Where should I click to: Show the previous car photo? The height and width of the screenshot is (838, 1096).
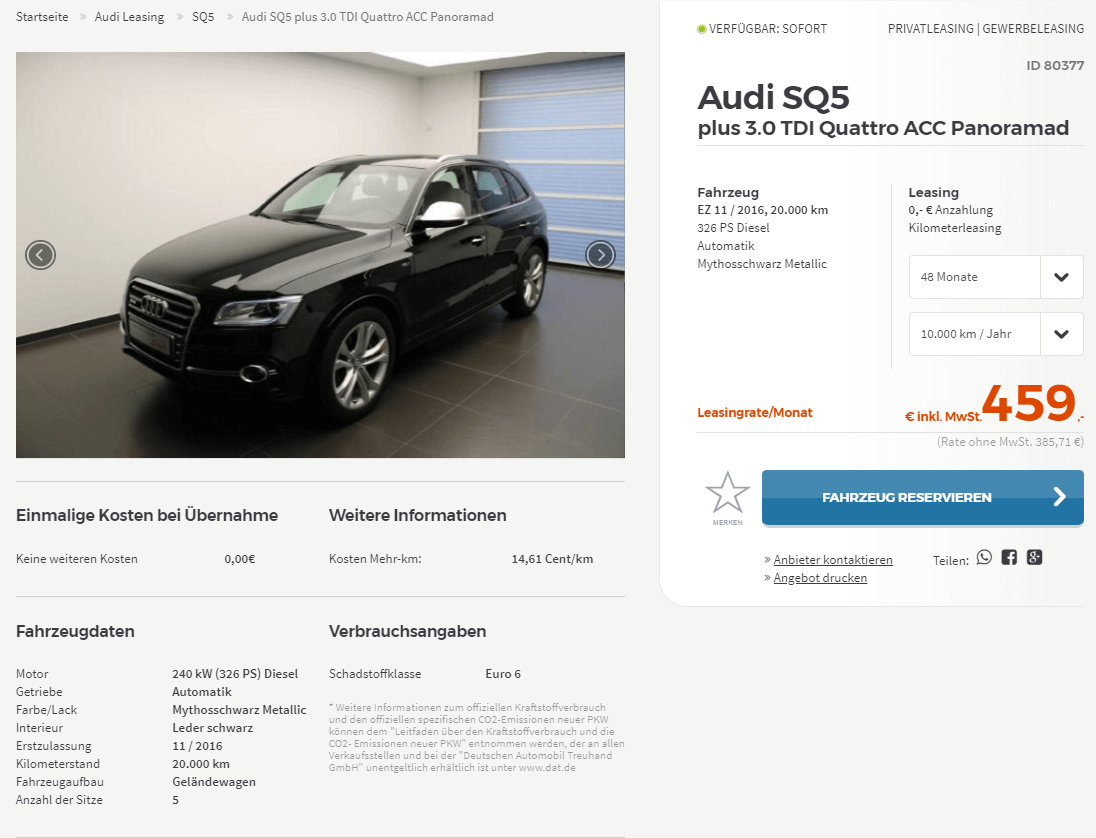[41, 255]
